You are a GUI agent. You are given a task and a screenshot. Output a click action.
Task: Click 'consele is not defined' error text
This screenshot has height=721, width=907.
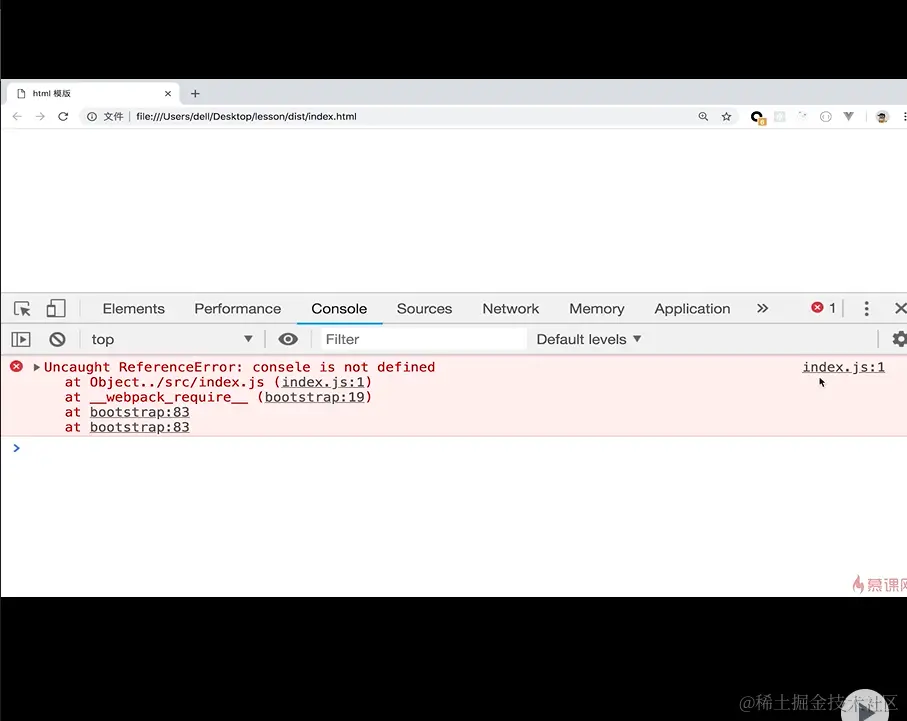point(344,367)
